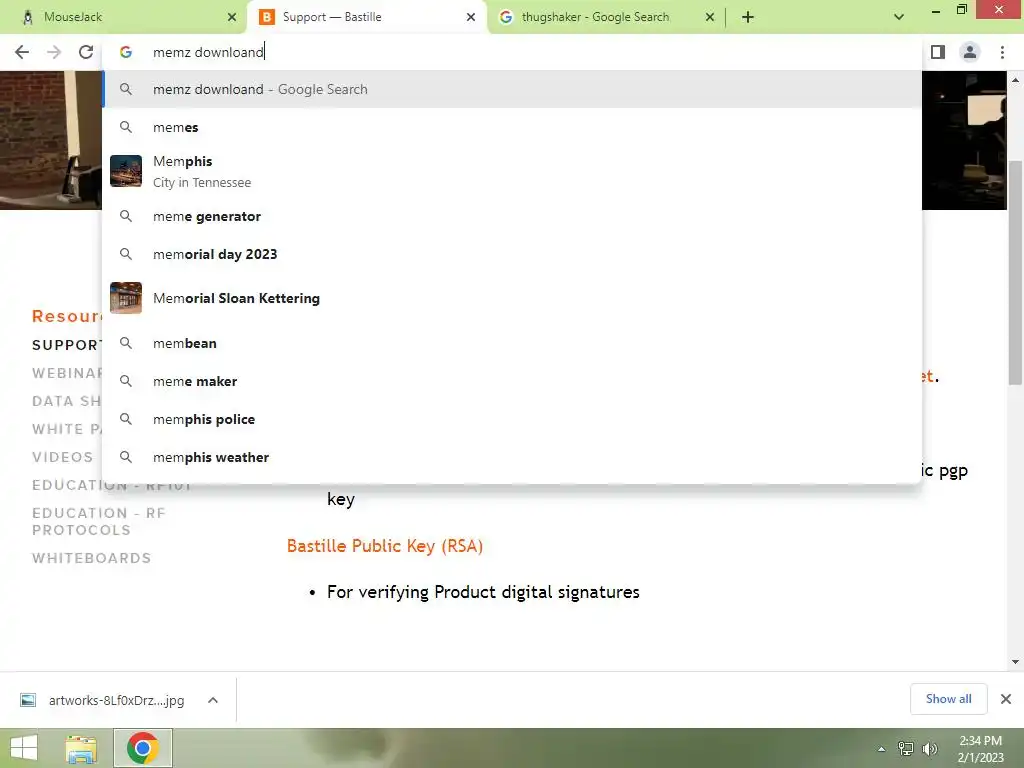Image resolution: width=1024 pixels, height=768 pixels.
Task: Click the Chrome taskbar icon
Action: (143, 748)
